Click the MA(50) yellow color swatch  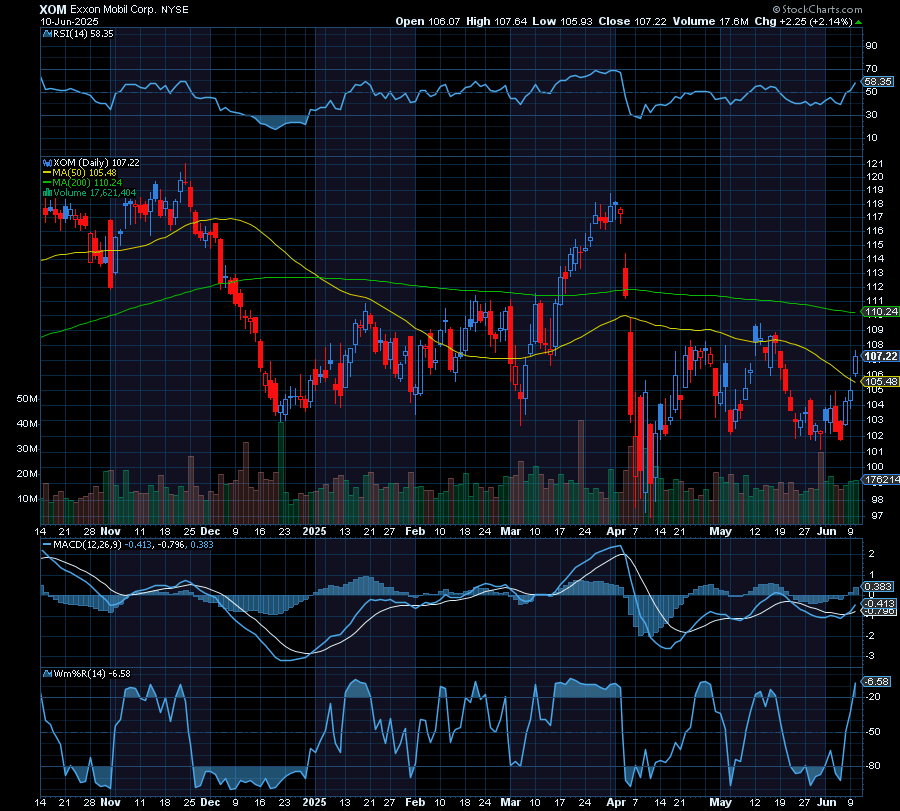tap(45, 172)
